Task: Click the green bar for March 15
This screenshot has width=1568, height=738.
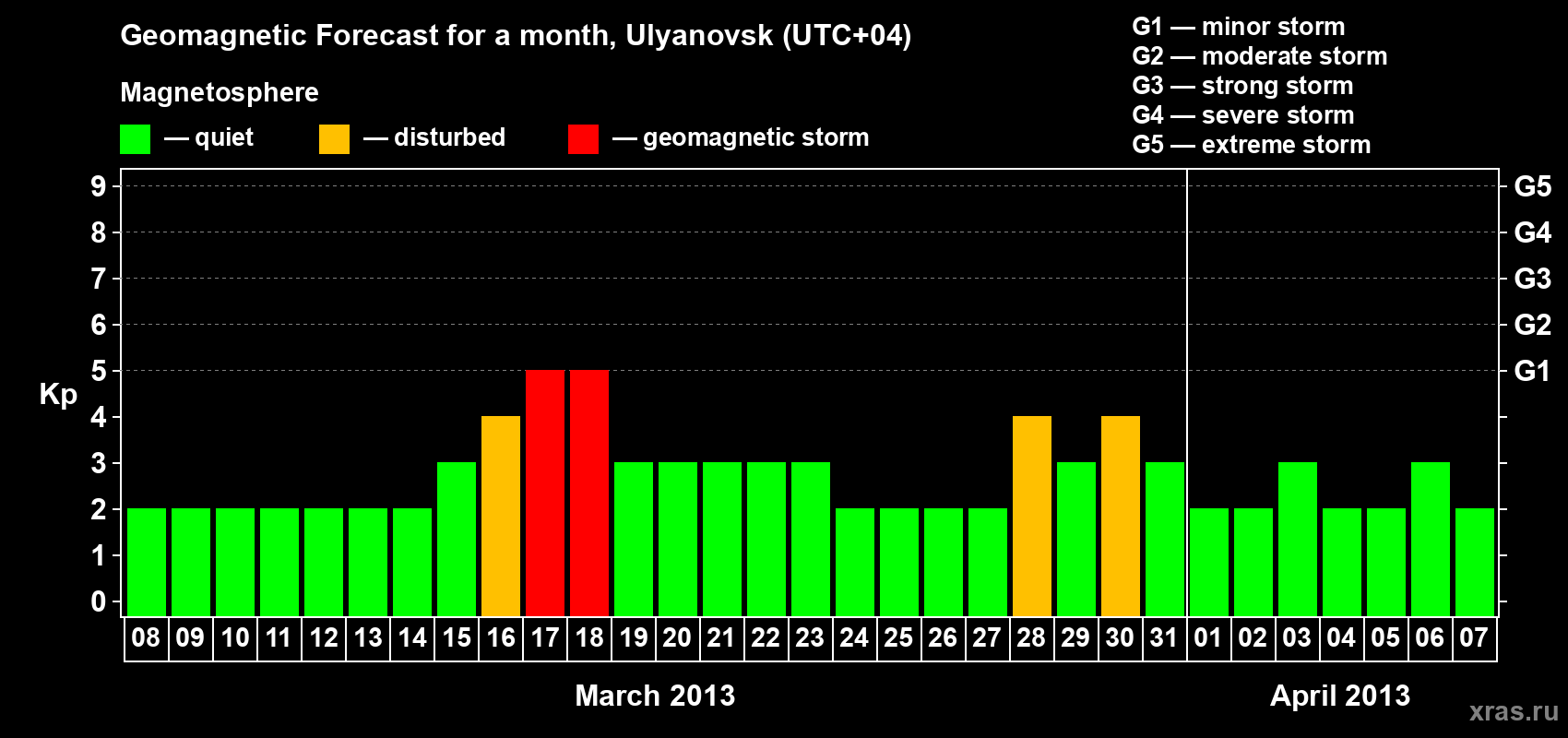Action: tap(457, 540)
